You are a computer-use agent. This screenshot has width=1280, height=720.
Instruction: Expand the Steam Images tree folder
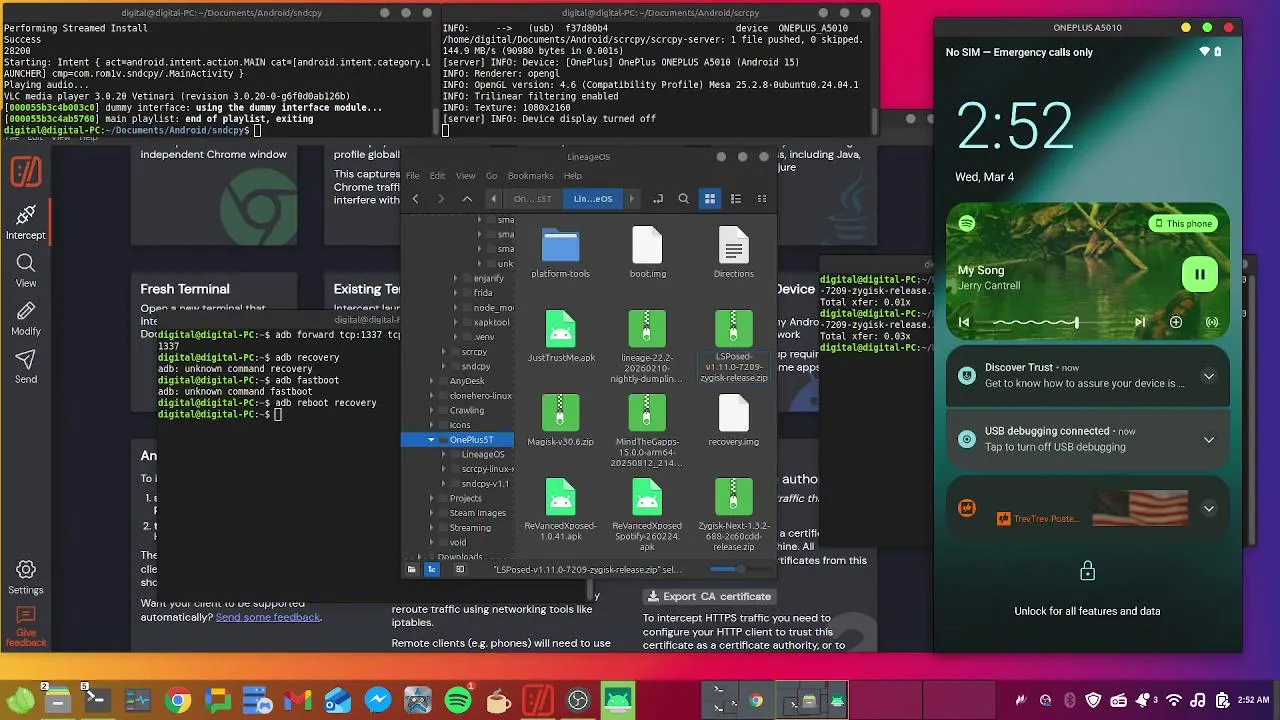coord(431,513)
